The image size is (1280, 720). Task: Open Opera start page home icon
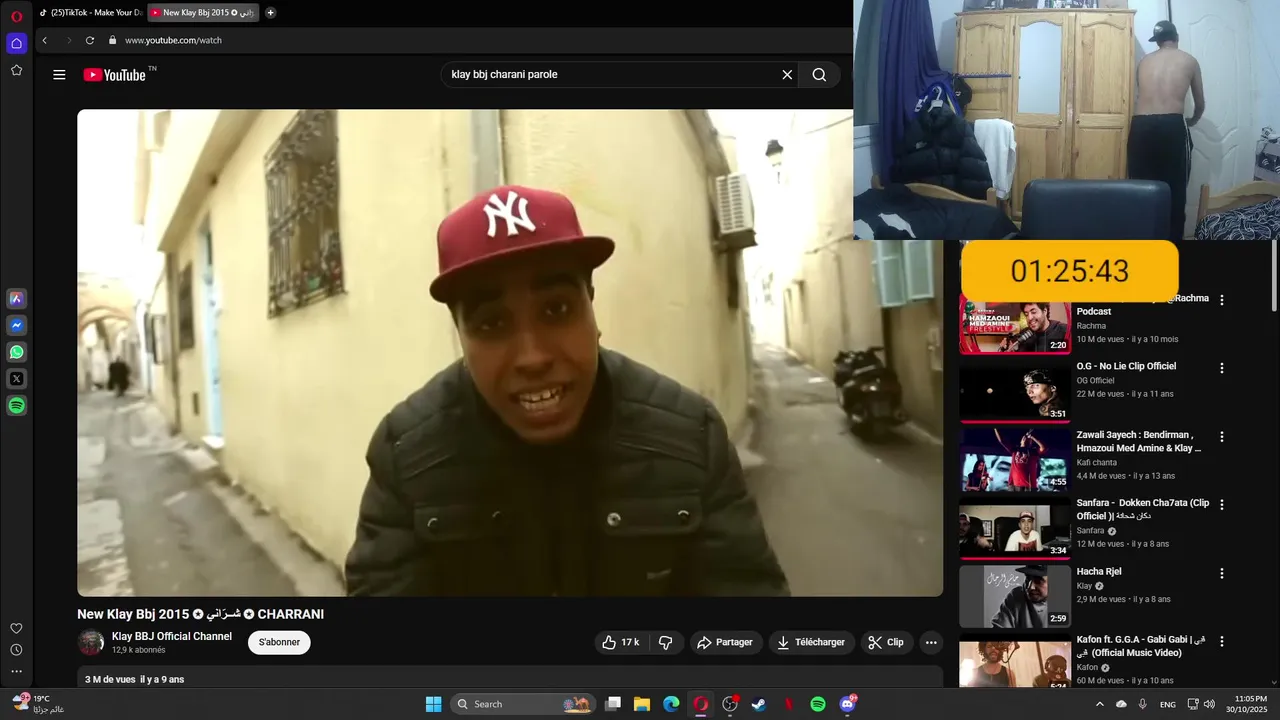click(x=16, y=43)
